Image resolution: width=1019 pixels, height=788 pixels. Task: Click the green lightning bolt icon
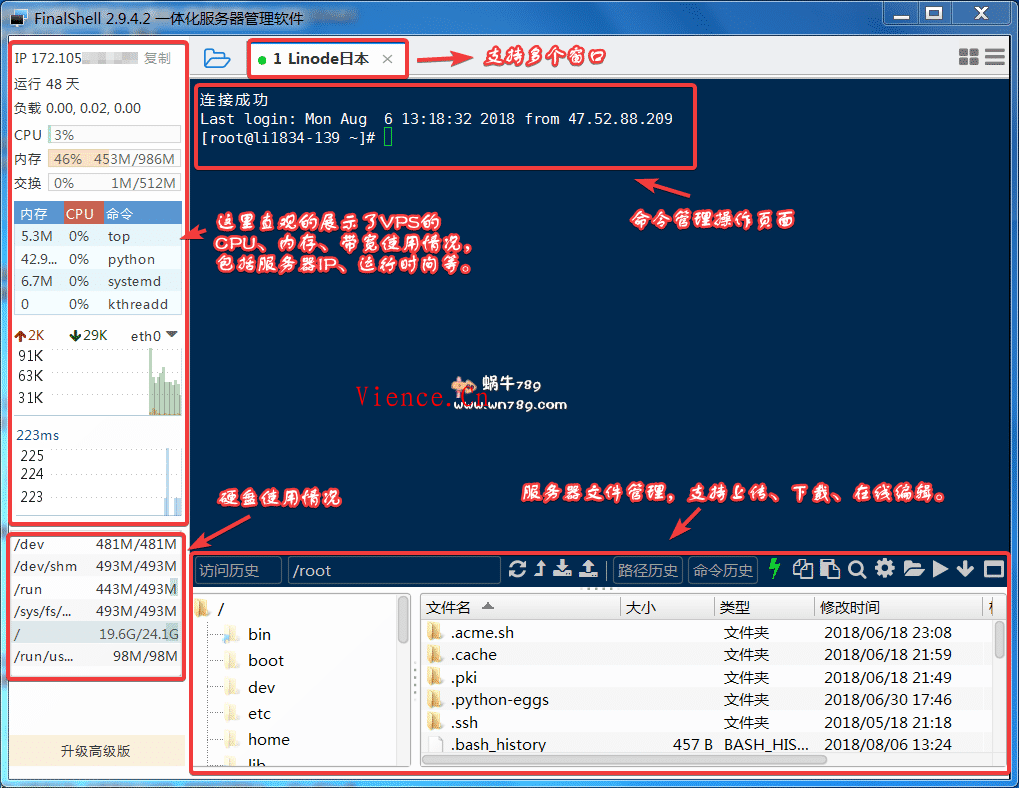pyautogui.click(x=774, y=569)
